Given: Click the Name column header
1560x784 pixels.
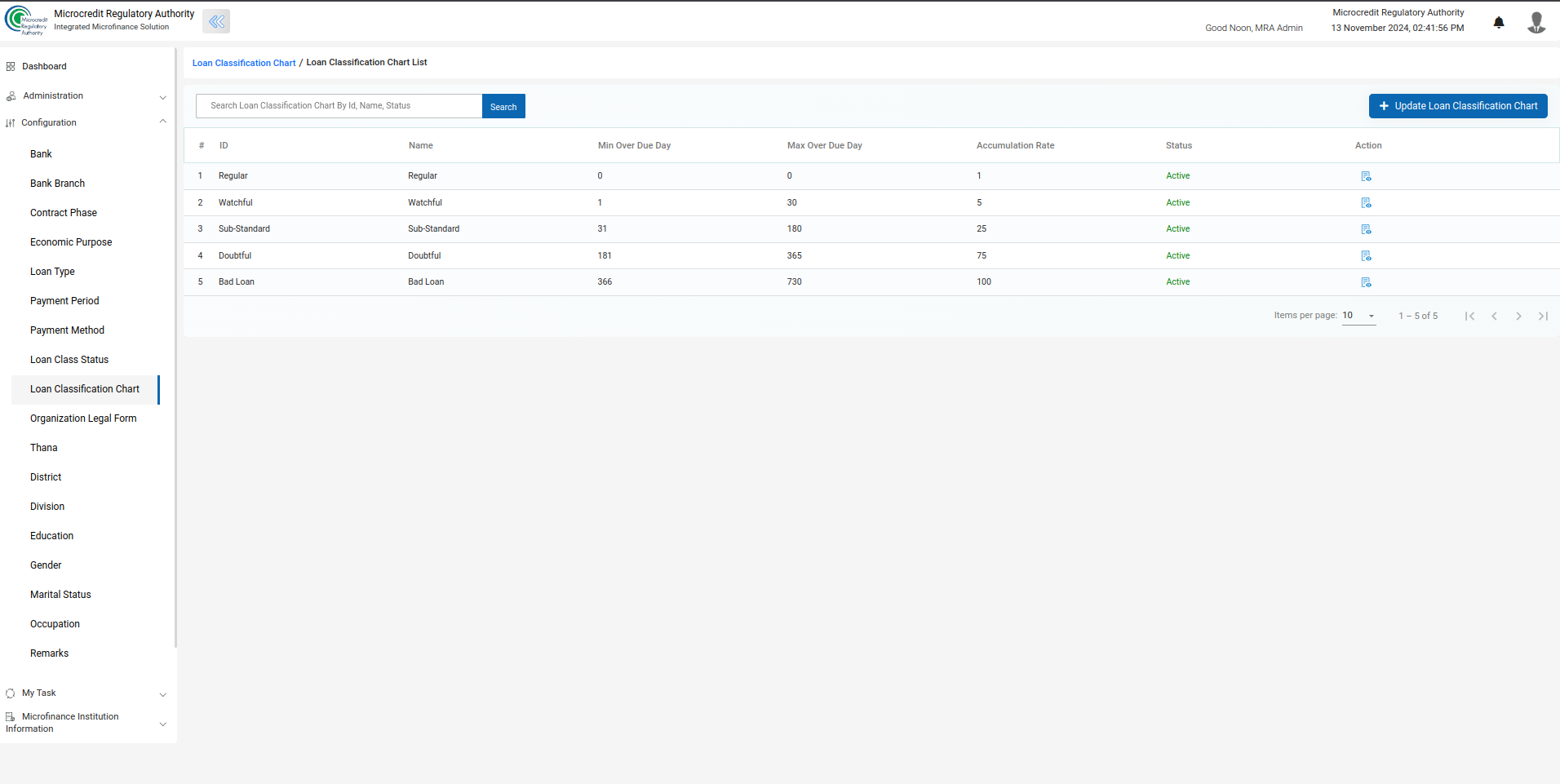Looking at the screenshot, I should 421,146.
